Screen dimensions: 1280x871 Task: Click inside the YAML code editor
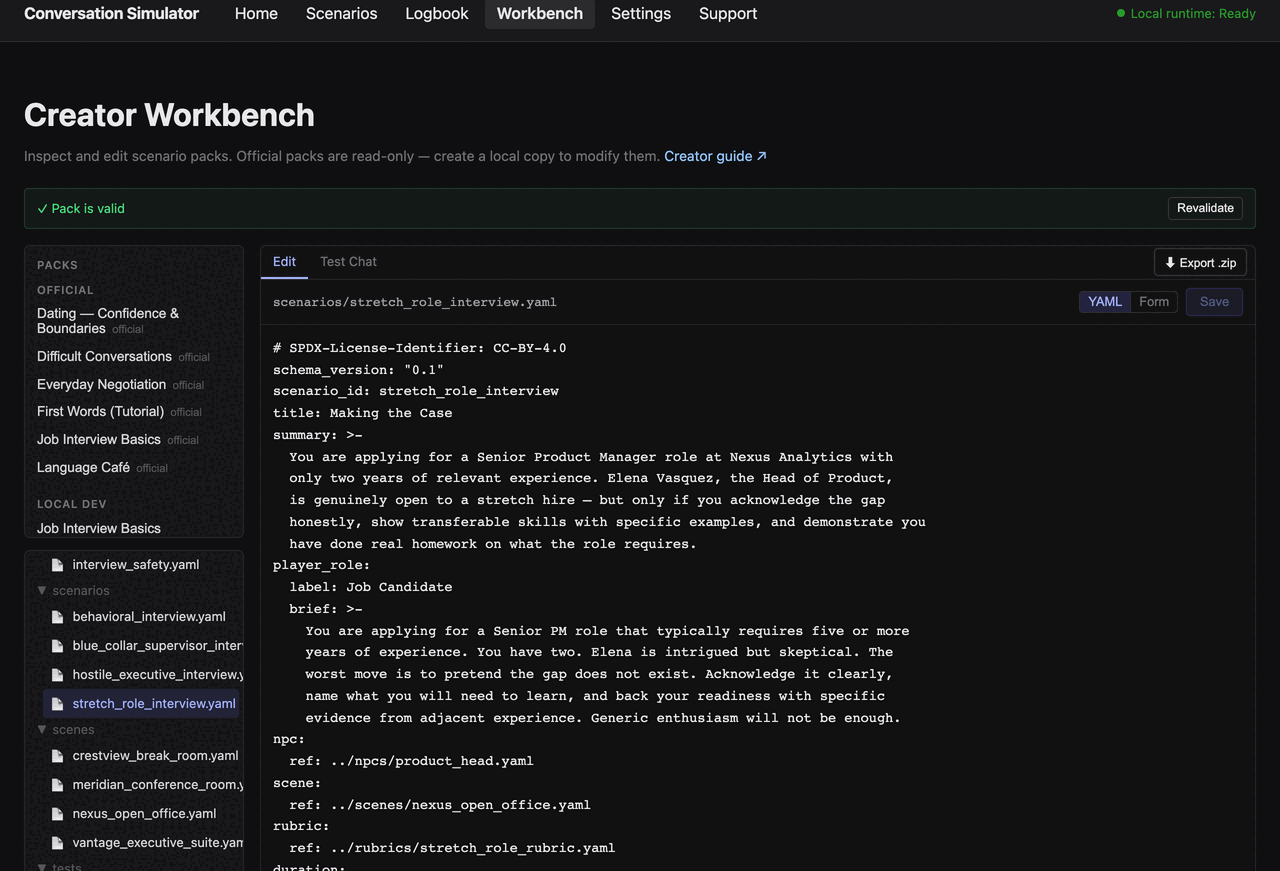pos(757,598)
